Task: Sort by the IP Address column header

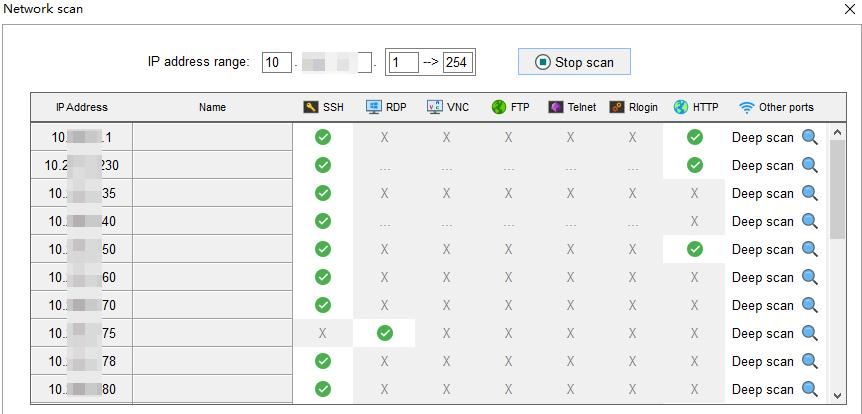Action: 81,107
